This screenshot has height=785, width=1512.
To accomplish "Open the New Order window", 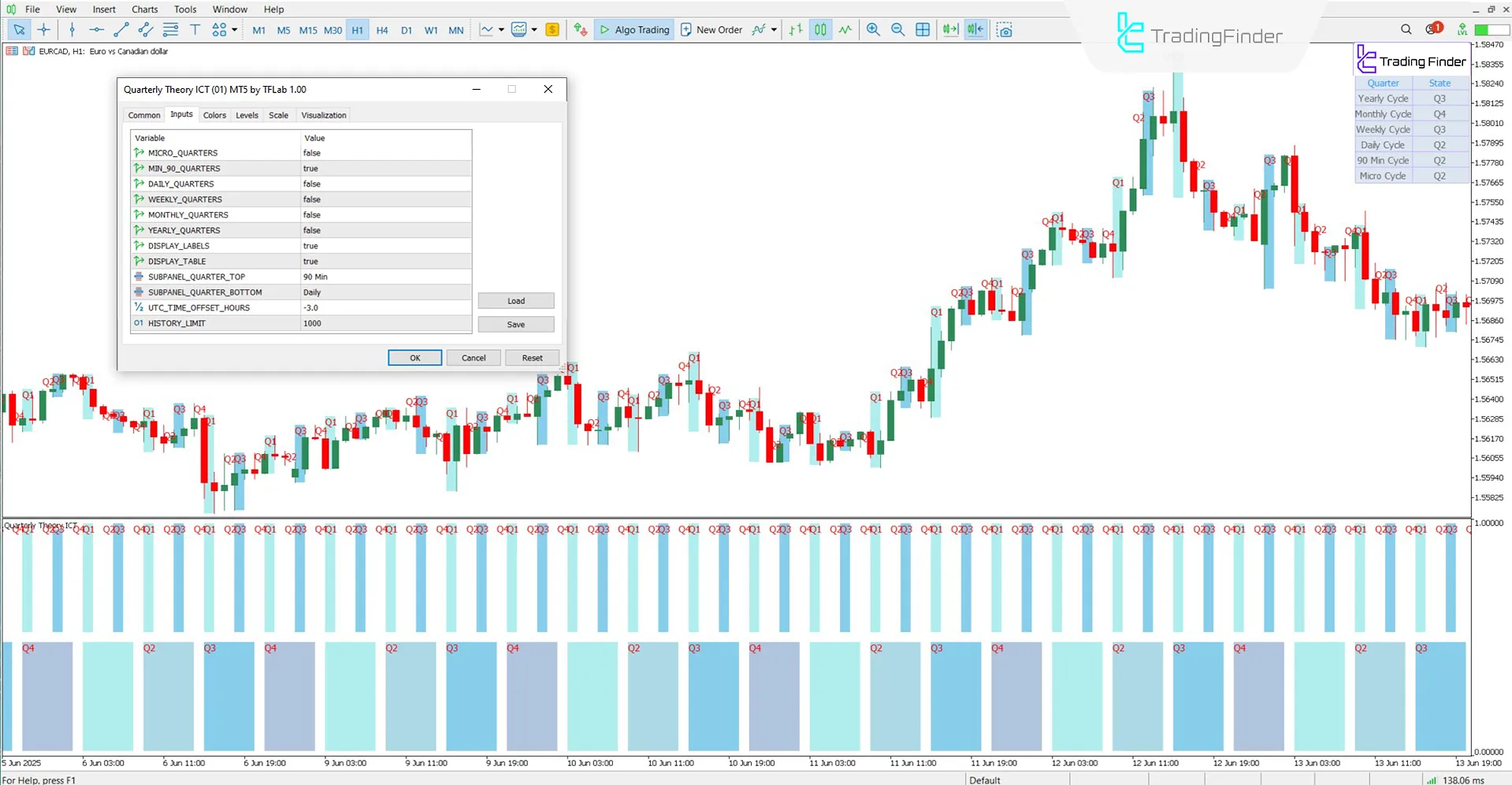I will point(711,29).
